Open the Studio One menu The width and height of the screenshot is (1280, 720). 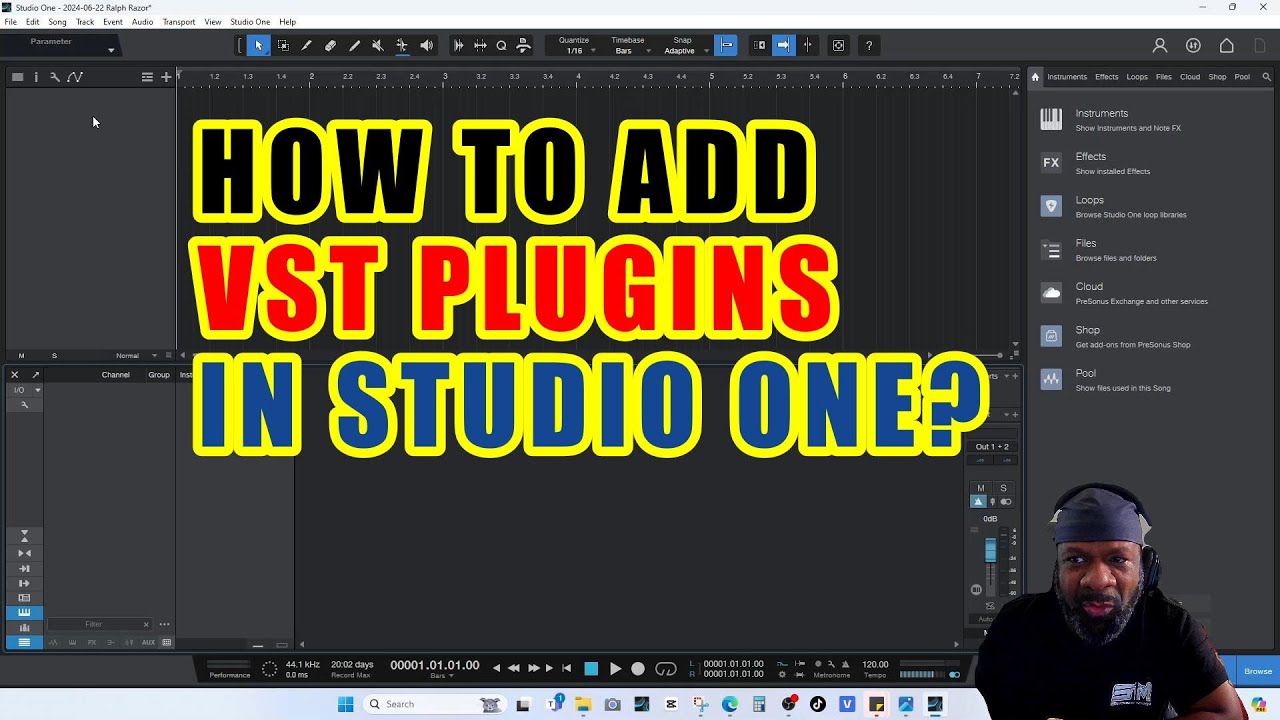tap(250, 22)
